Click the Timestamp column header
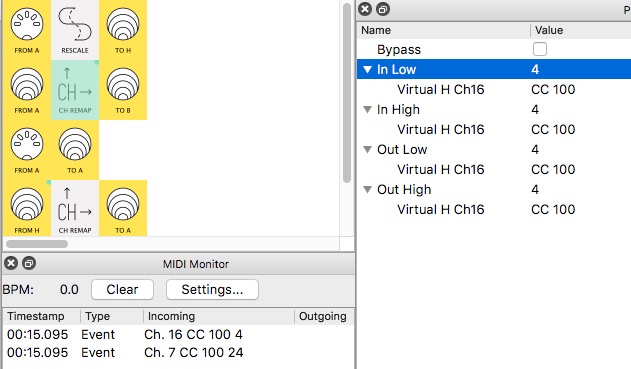 click(41, 316)
